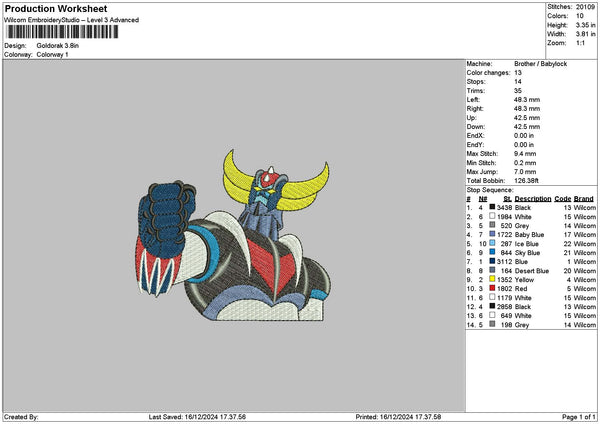Screen dimensions: 600x424
Task: Click stitch count '1352' in stop 9
Action: pyautogui.click(x=504, y=280)
